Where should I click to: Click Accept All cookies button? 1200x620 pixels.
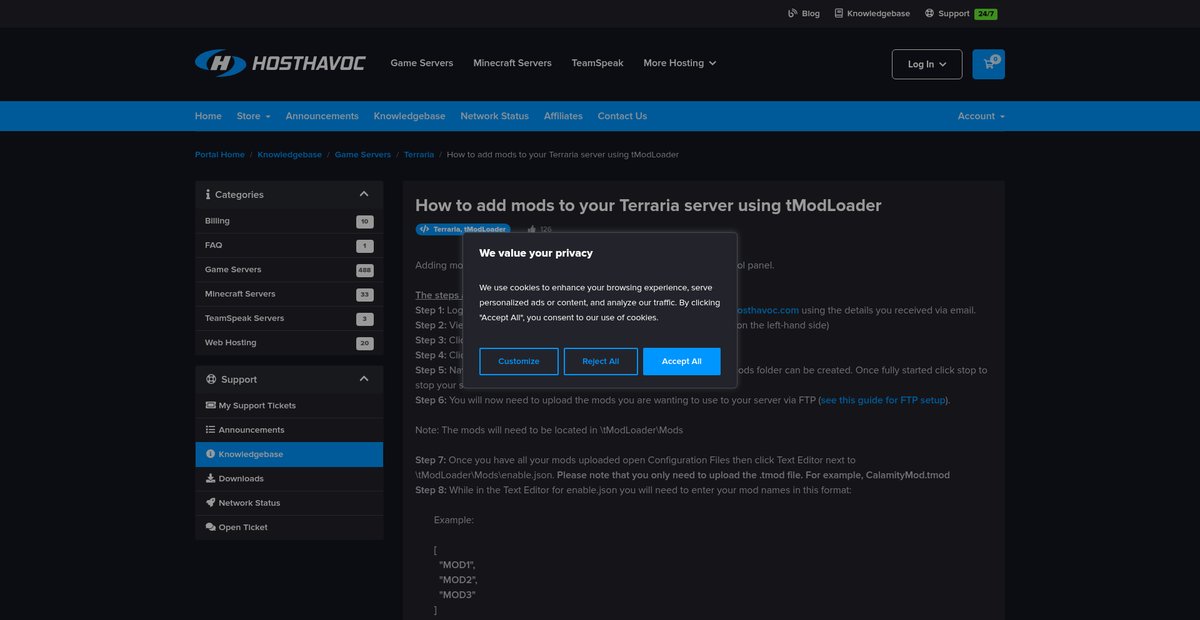(x=682, y=361)
